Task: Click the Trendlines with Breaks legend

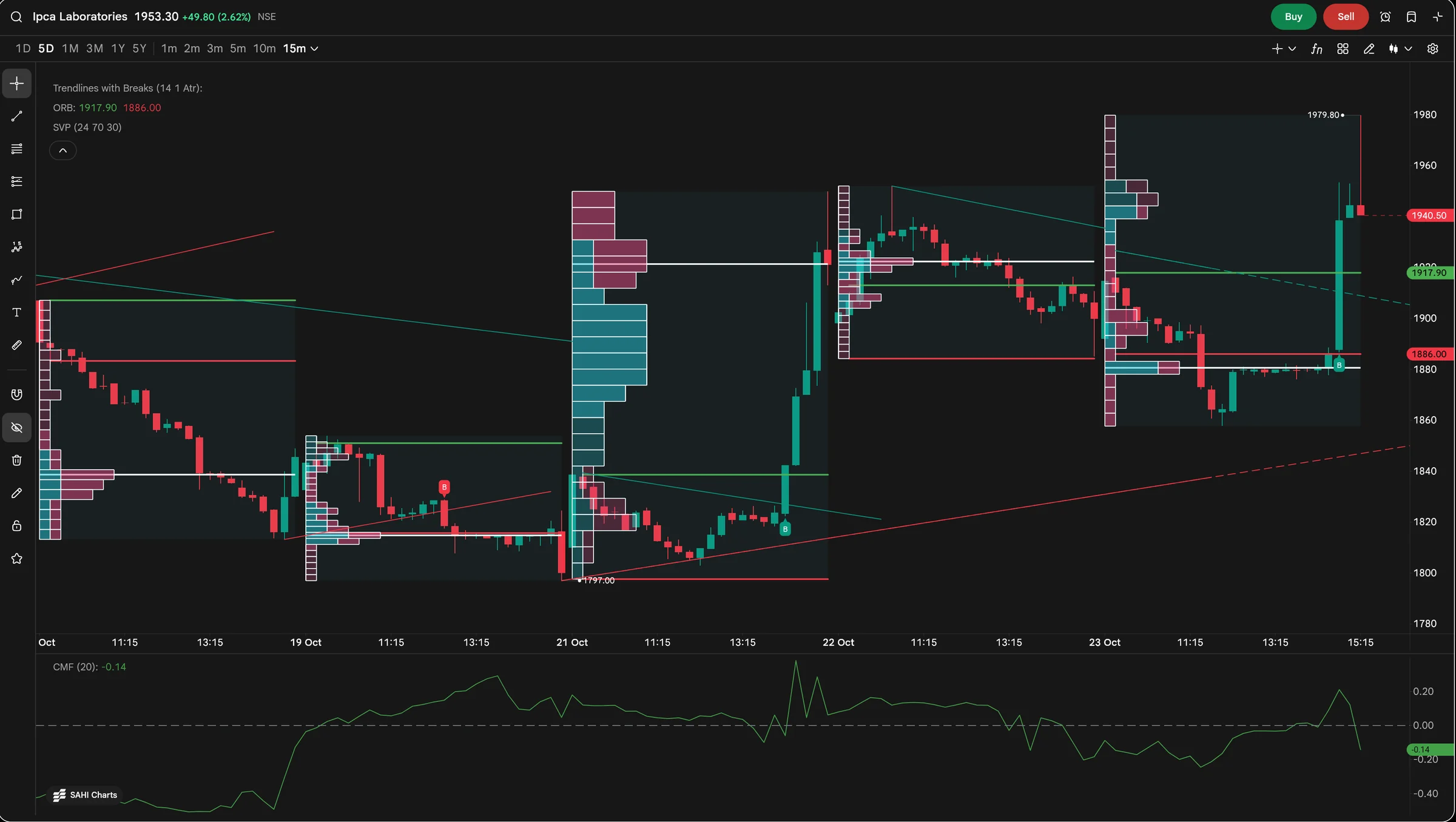Action: (x=127, y=88)
